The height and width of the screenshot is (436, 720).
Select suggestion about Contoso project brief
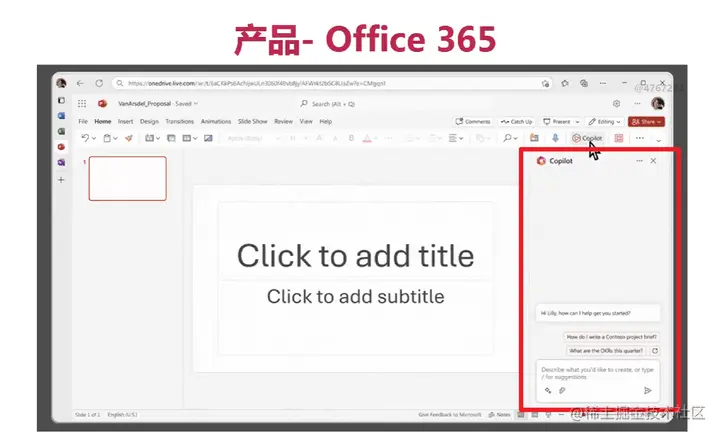[x=611, y=337]
